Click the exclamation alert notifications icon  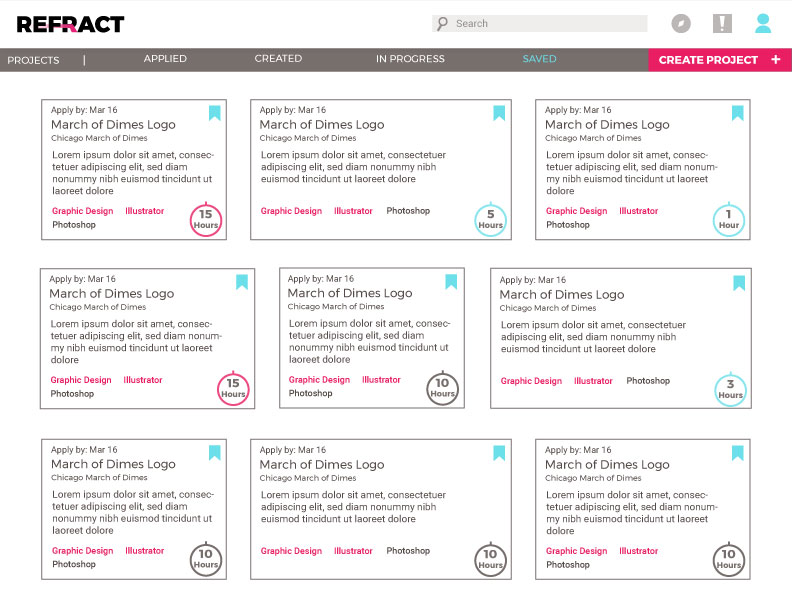[x=722, y=24]
